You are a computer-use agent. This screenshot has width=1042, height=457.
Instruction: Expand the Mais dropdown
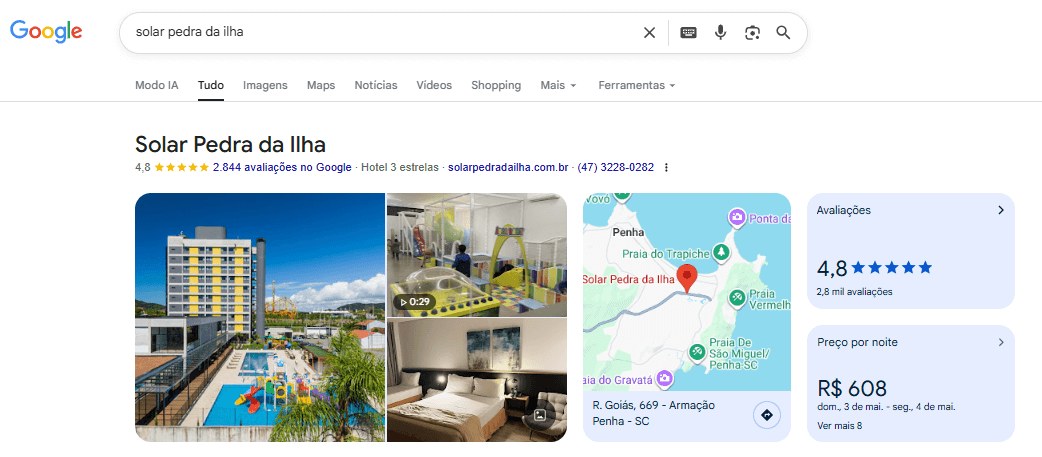pyautogui.click(x=558, y=85)
